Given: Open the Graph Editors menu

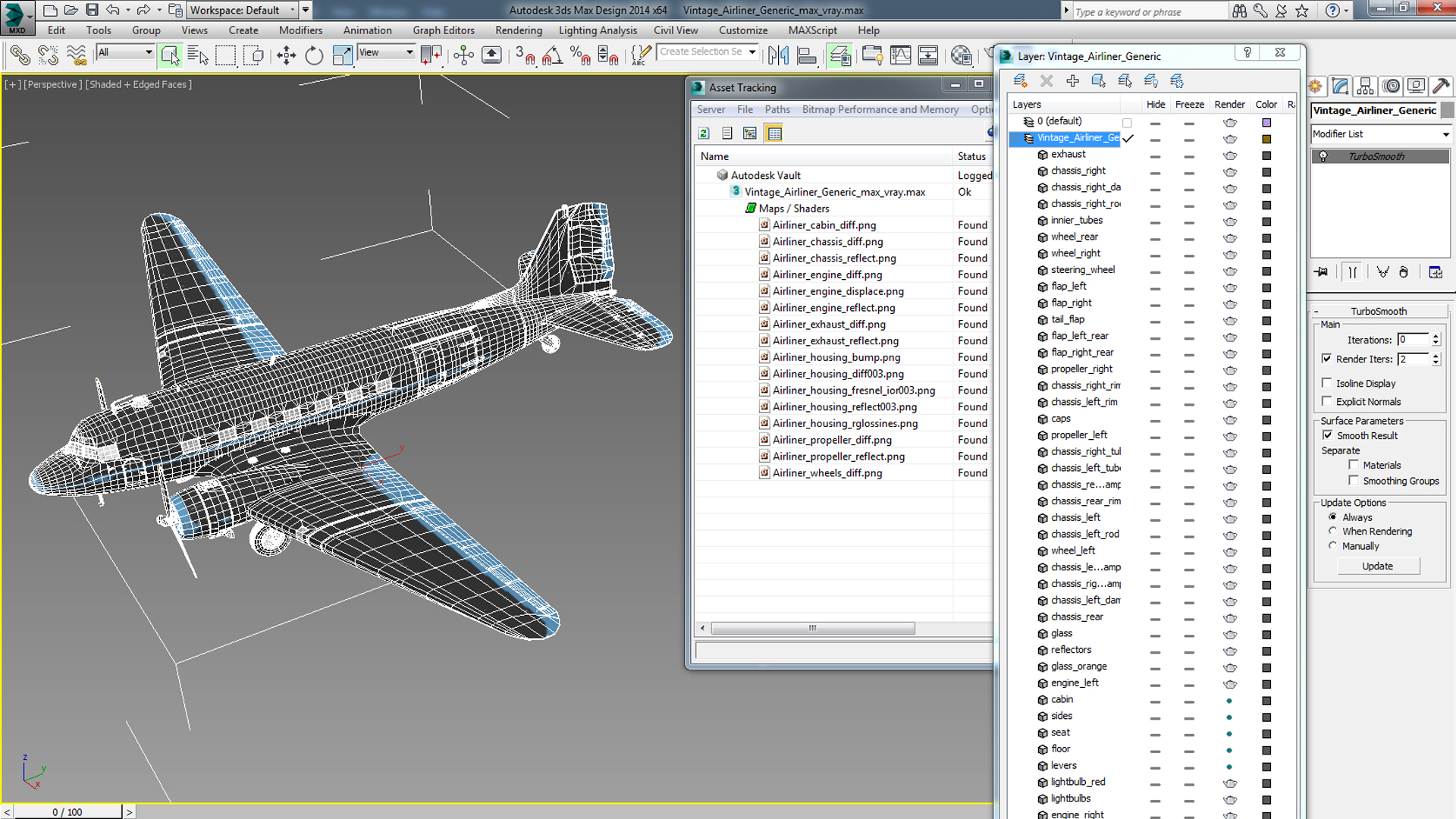Looking at the screenshot, I should [x=444, y=30].
